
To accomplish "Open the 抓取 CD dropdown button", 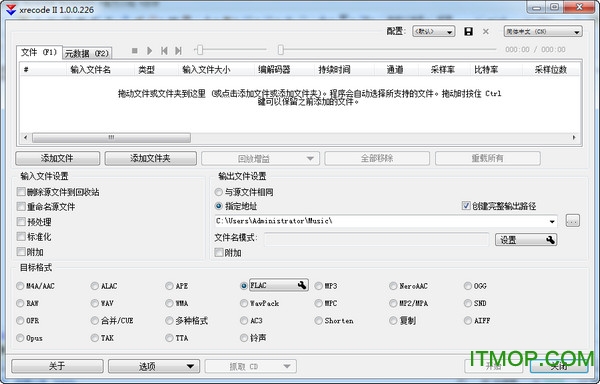I will [x=250, y=366].
